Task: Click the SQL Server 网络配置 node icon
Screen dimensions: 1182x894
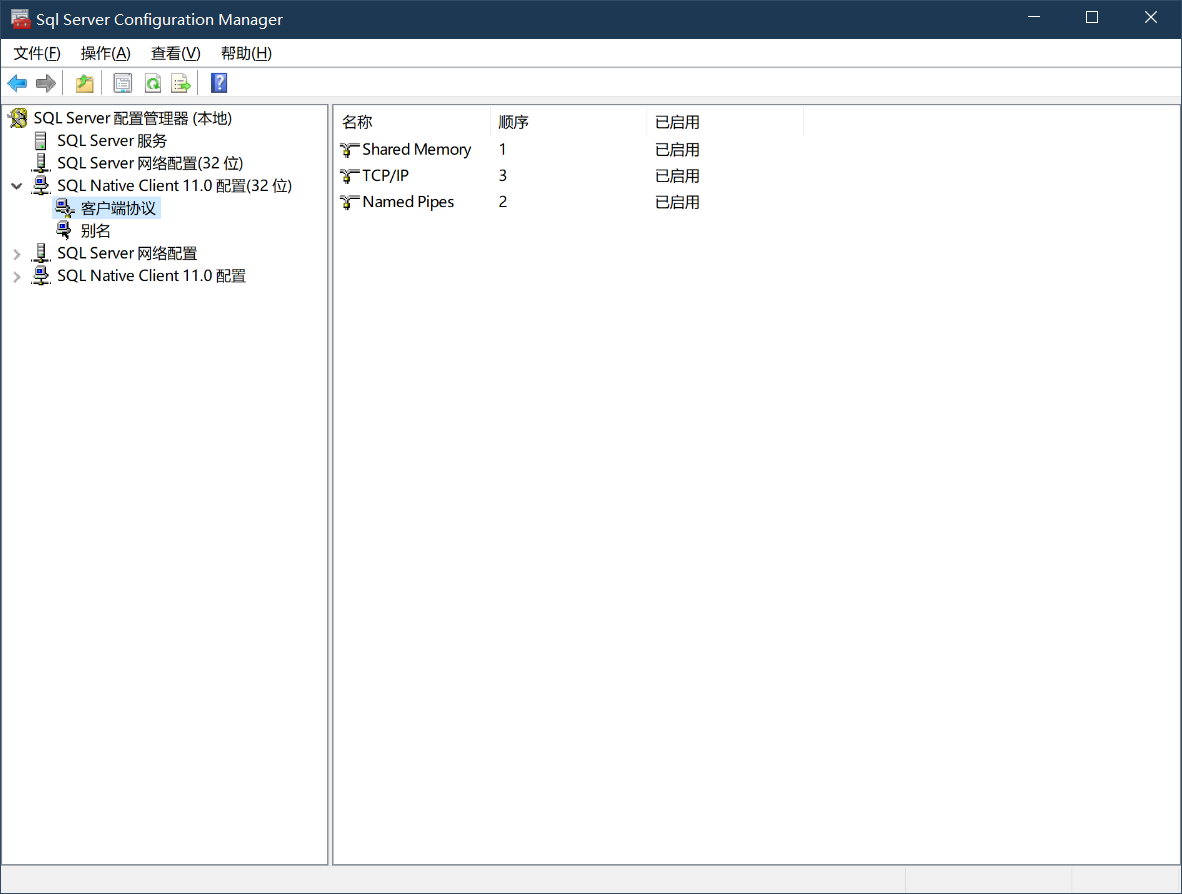Action: 41,253
